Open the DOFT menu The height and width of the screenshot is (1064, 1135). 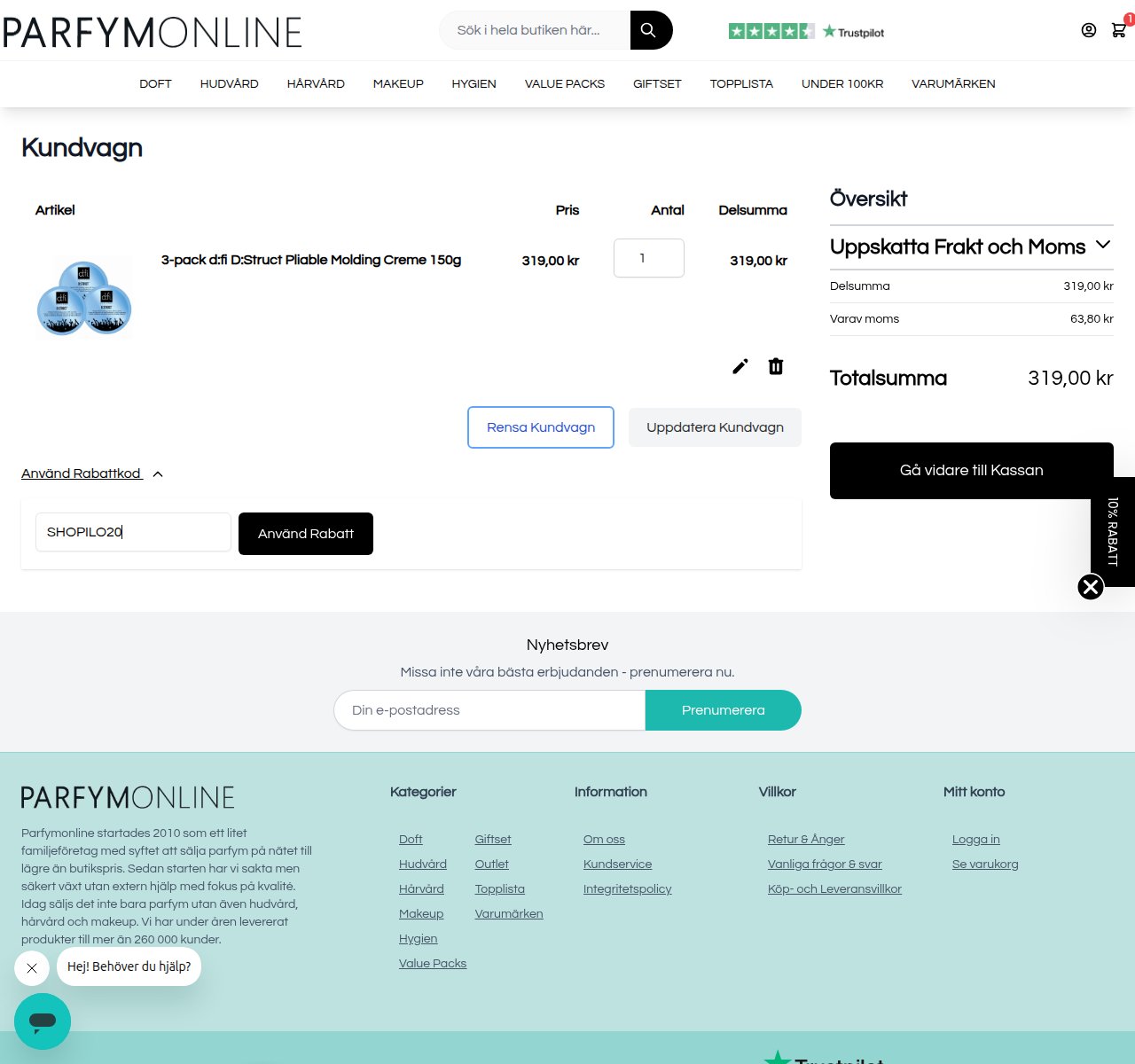click(x=155, y=84)
